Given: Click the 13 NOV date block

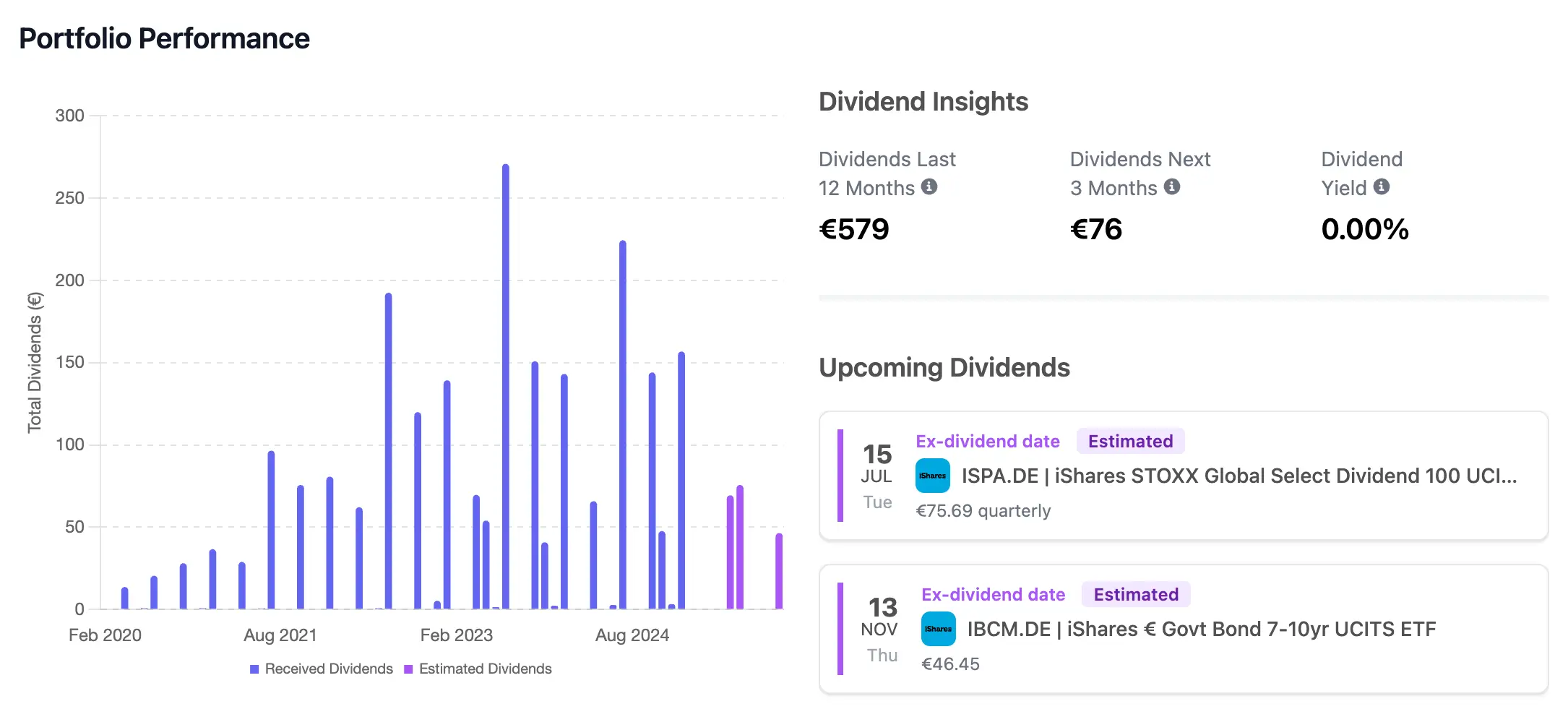Looking at the screenshot, I should click(x=882, y=629).
